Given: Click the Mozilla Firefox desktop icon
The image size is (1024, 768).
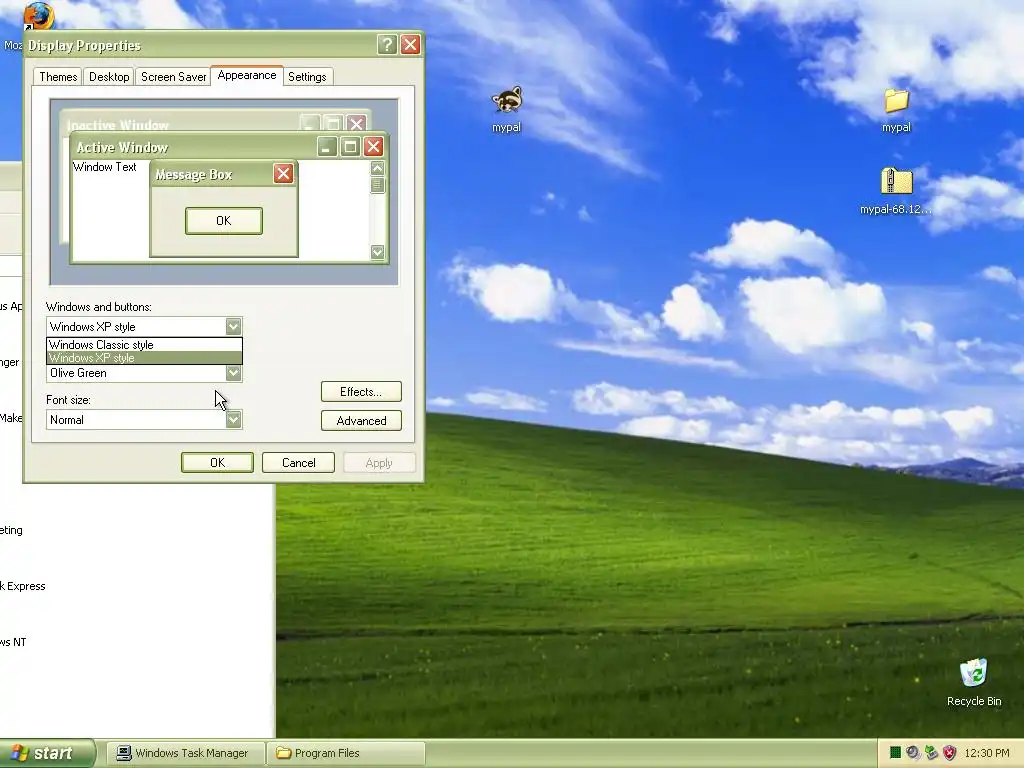Looking at the screenshot, I should [38, 14].
